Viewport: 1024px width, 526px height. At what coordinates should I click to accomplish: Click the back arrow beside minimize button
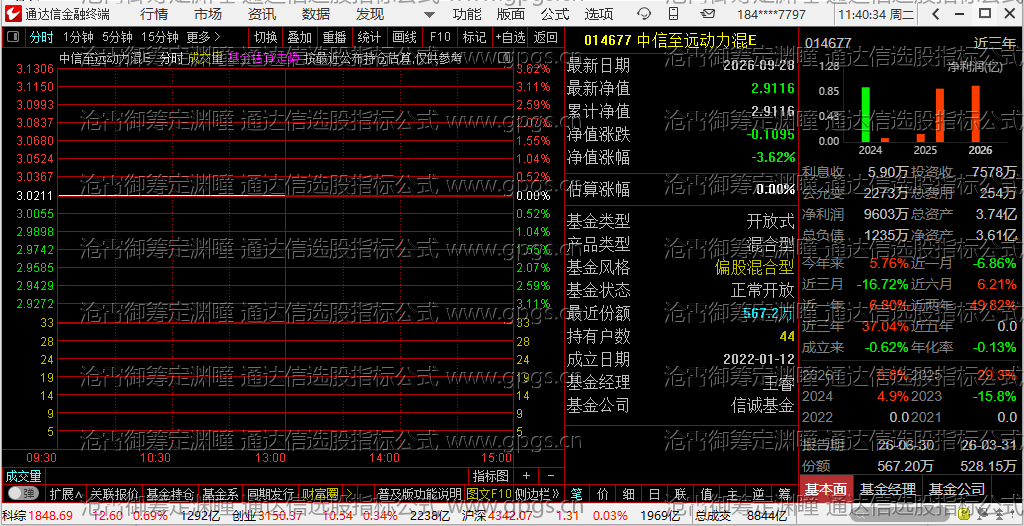tap(937, 14)
